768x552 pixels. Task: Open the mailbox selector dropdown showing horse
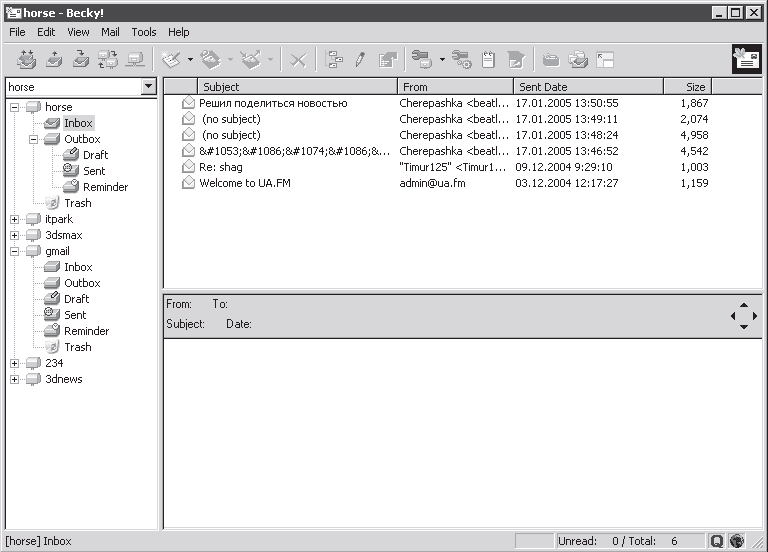(x=149, y=87)
